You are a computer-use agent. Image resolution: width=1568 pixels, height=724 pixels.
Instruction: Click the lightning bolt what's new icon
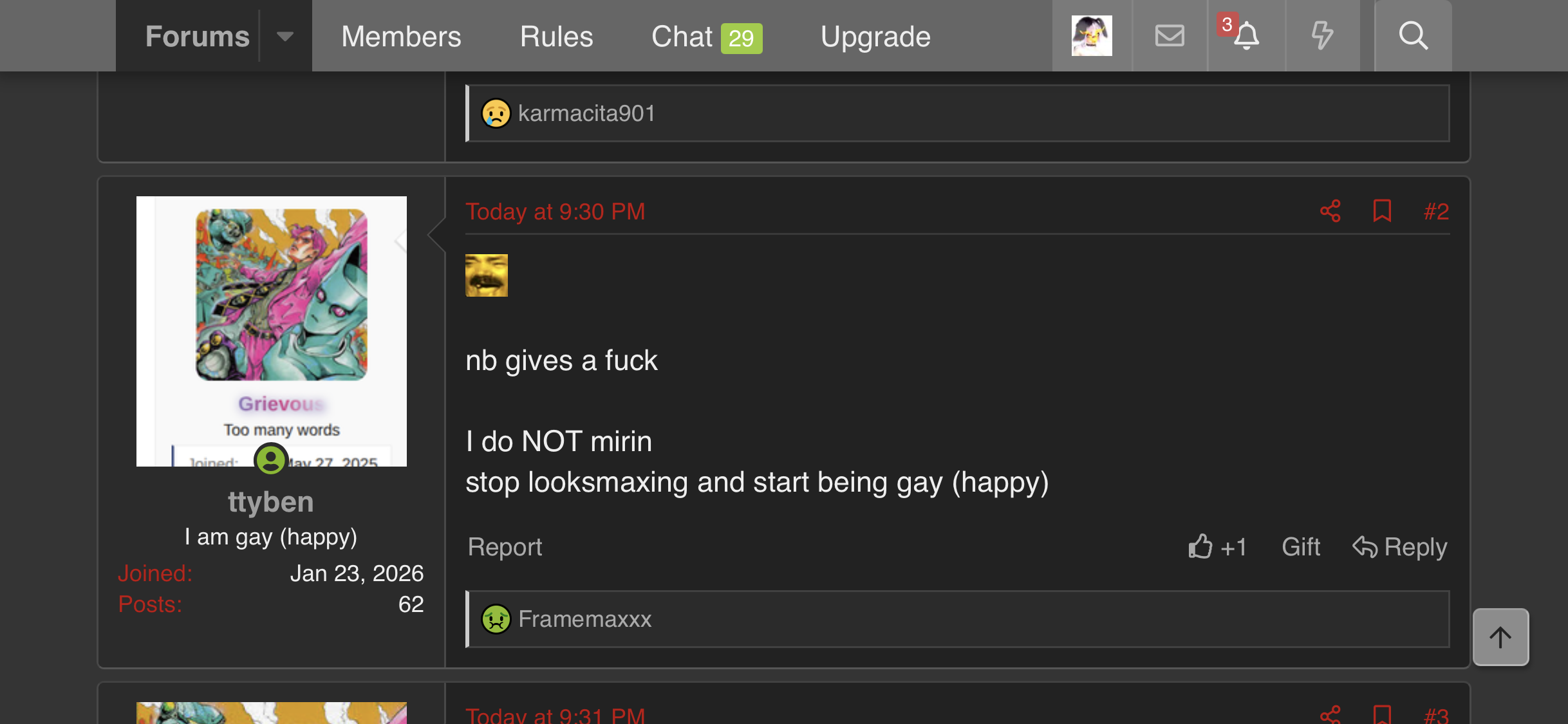pyautogui.click(x=1322, y=35)
